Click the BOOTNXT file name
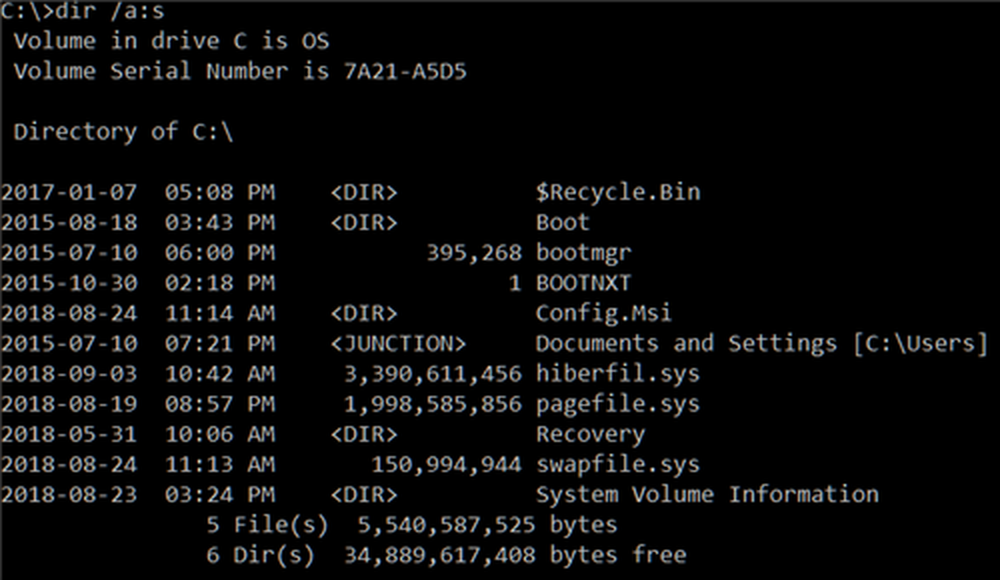1000x580 pixels. click(x=583, y=283)
